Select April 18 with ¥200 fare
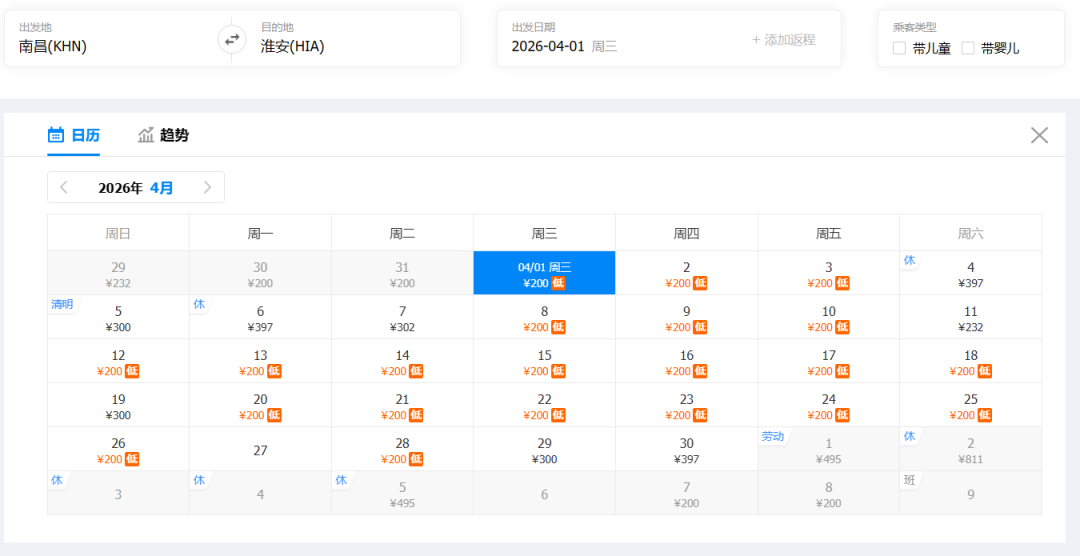1080x556 pixels. click(x=970, y=361)
